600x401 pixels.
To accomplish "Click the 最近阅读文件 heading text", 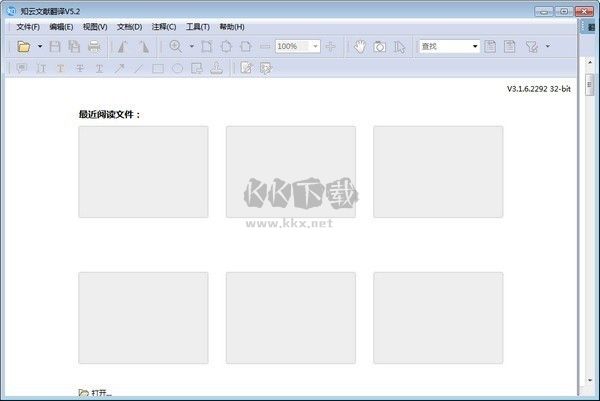I will (109, 114).
